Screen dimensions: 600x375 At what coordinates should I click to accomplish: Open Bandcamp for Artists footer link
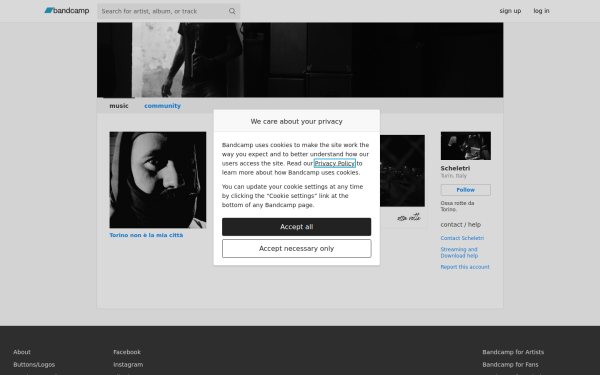click(x=513, y=352)
